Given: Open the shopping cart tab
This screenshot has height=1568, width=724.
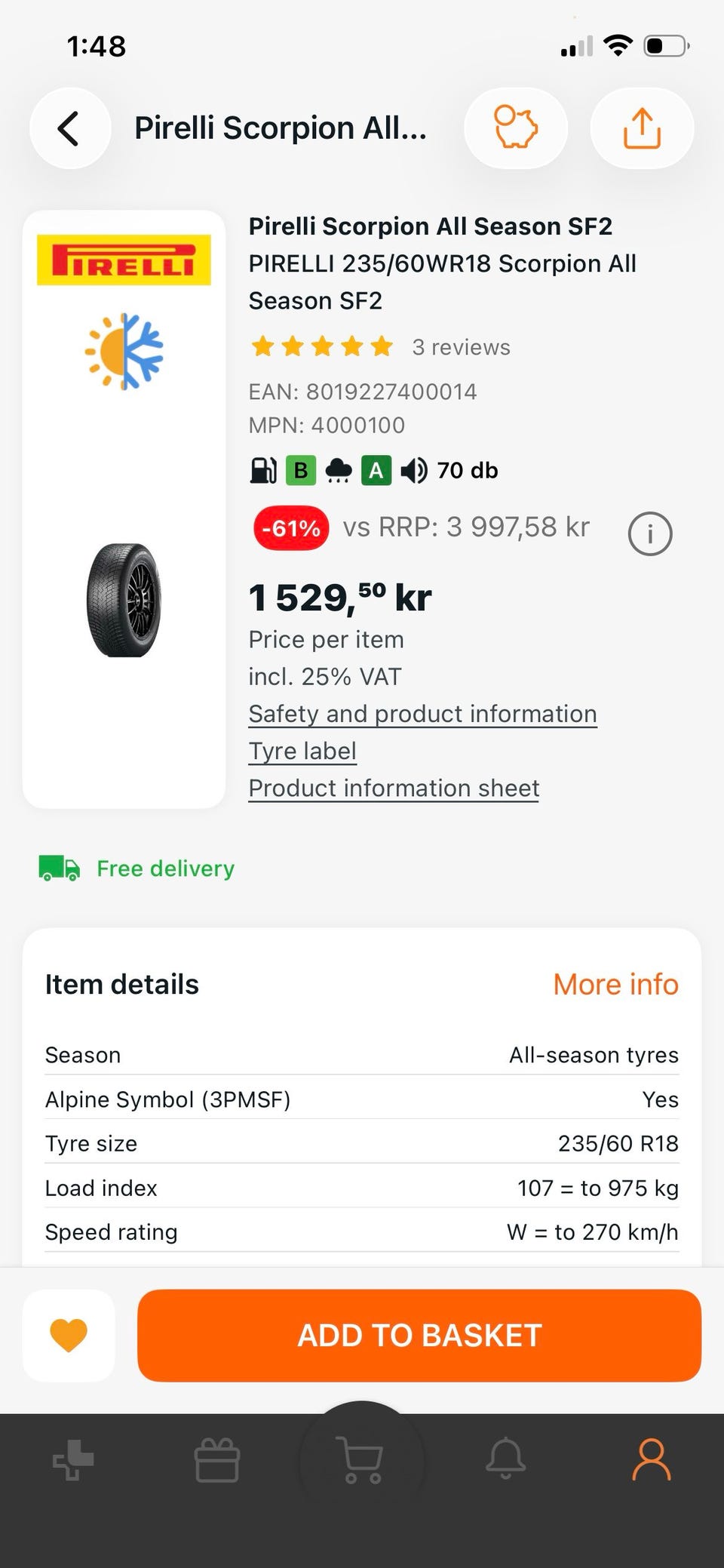Looking at the screenshot, I should pos(362,1459).
